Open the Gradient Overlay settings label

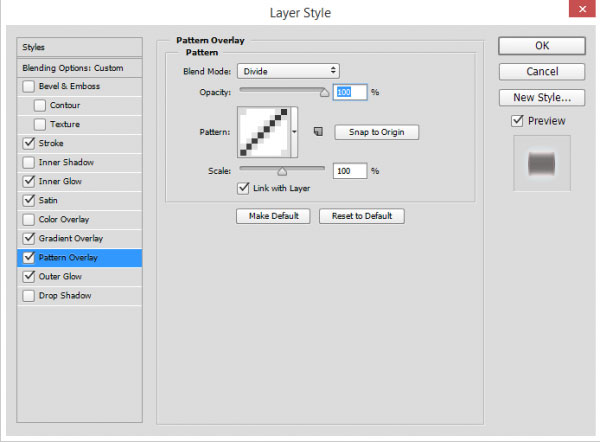(71, 238)
